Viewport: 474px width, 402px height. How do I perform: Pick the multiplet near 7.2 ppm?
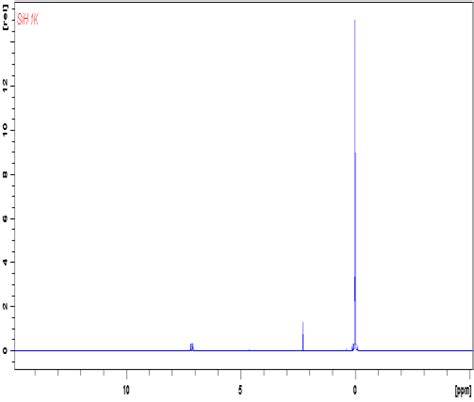[x=192, y=347]
